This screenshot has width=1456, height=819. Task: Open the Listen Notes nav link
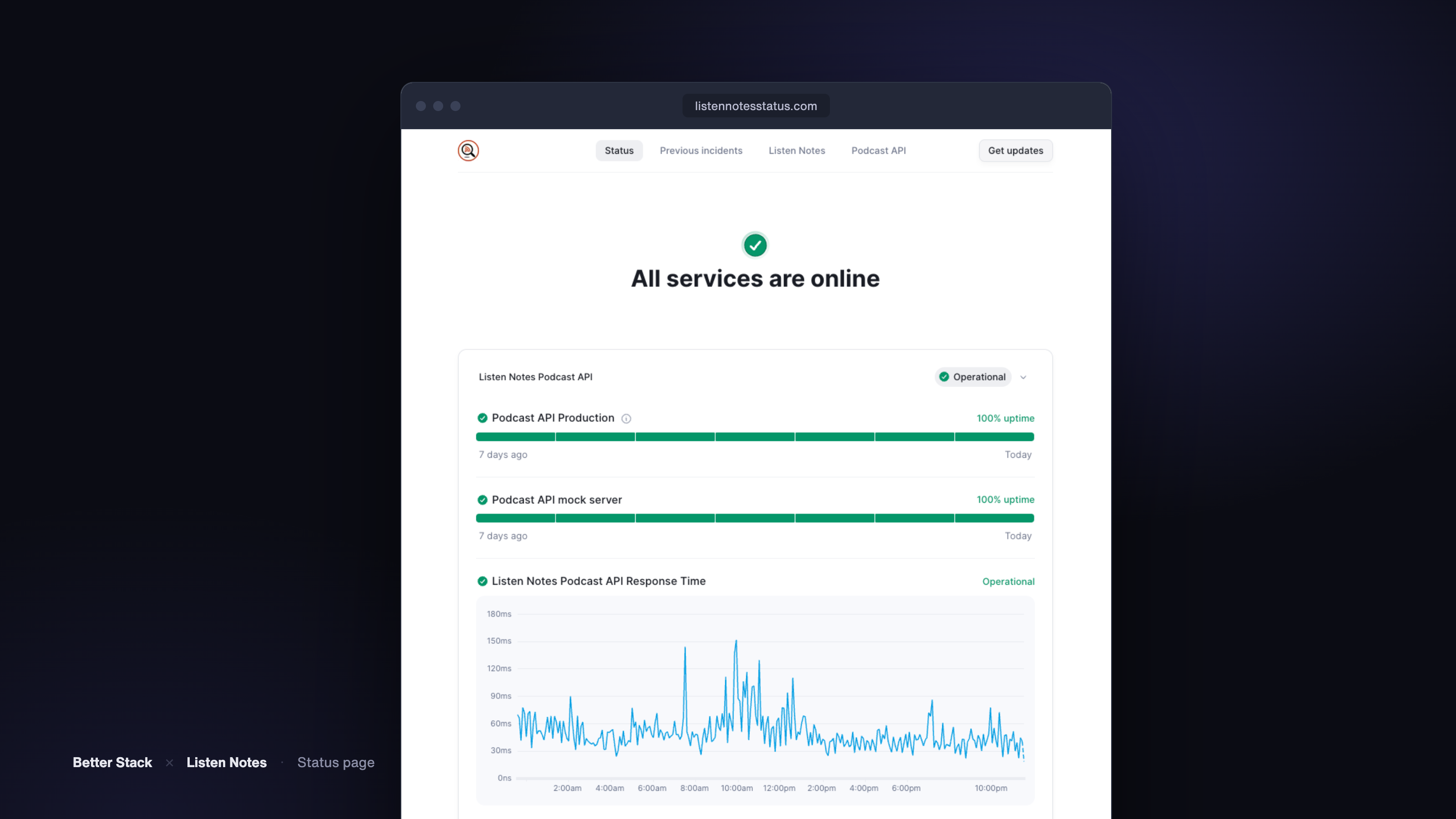796,150
